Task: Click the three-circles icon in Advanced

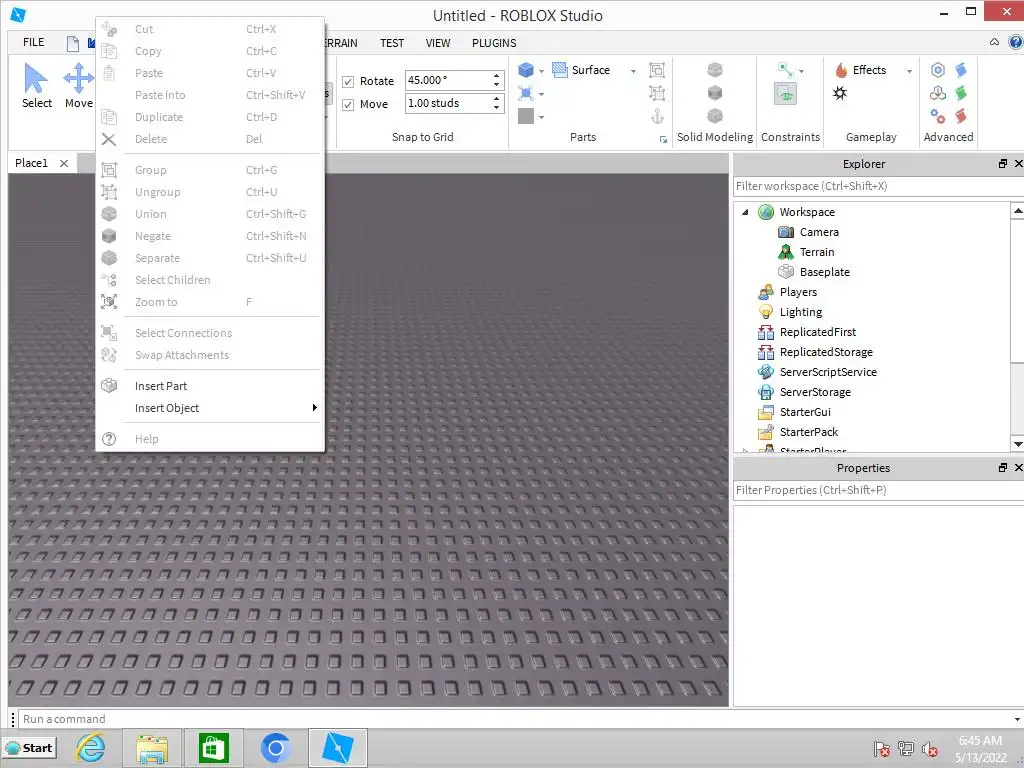Action: click(938, 93)
